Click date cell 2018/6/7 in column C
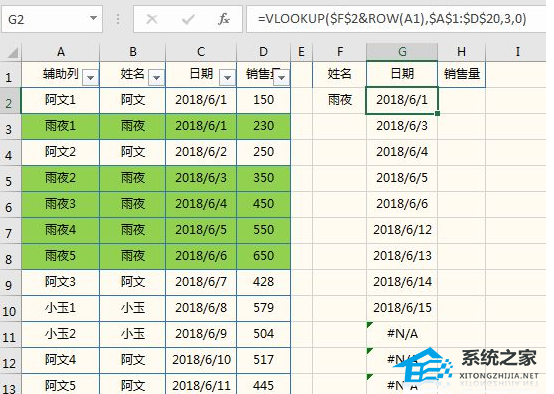 pos(201,282)
